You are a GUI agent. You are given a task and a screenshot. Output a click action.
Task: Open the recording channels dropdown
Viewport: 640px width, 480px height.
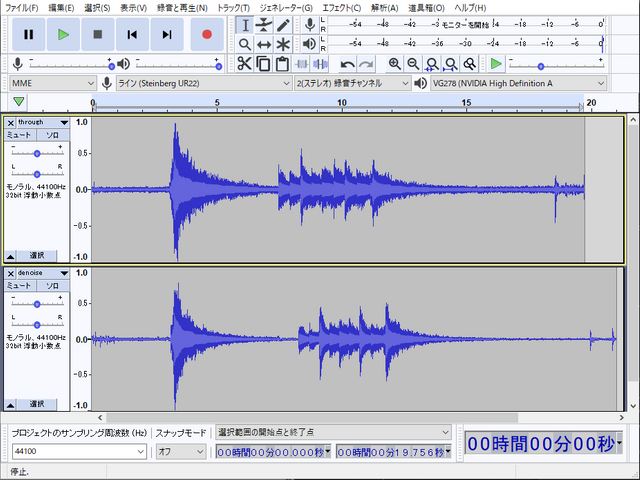click(352, 83)
